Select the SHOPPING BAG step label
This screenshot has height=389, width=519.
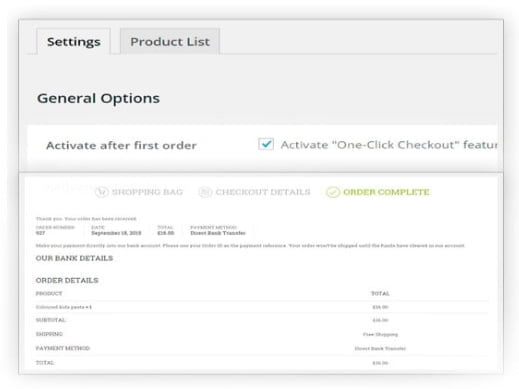[x=147, y=192]
